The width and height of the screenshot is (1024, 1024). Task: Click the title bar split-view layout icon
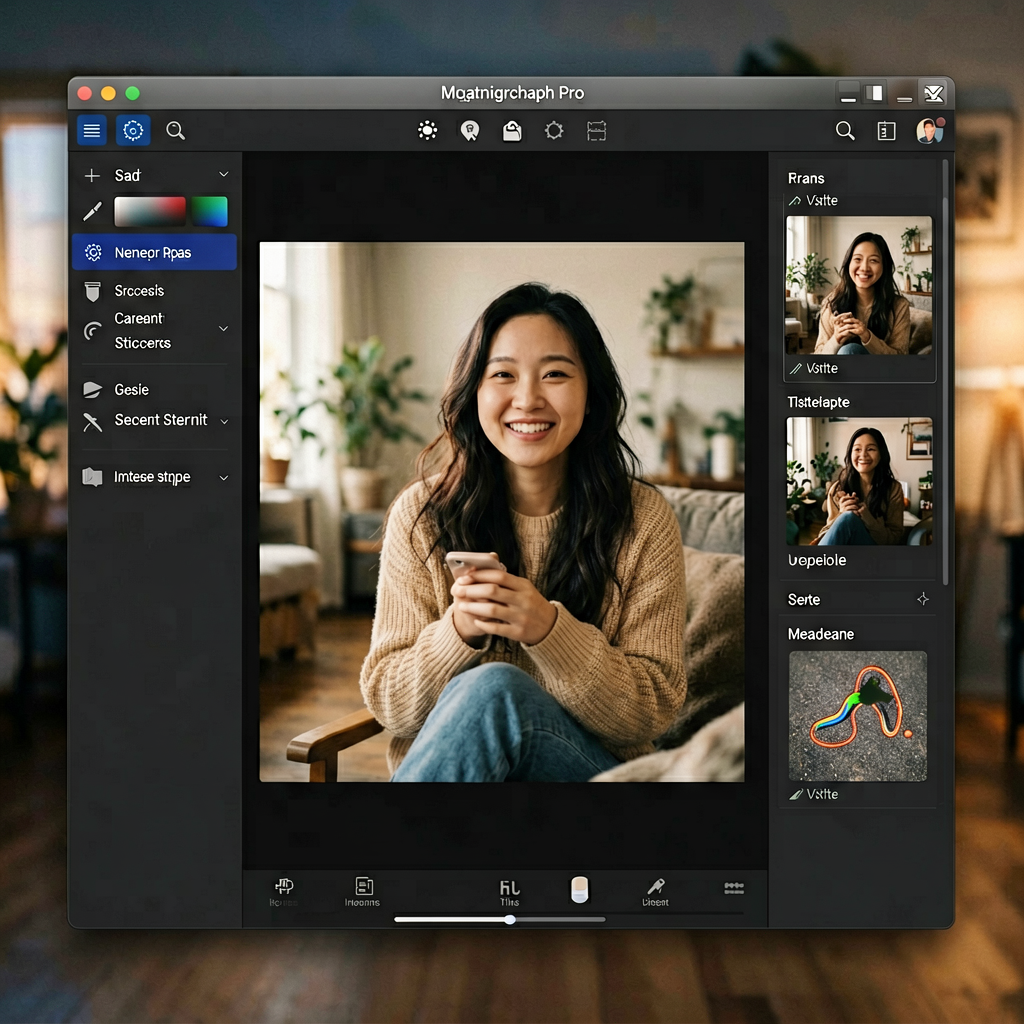click(874, 93)
